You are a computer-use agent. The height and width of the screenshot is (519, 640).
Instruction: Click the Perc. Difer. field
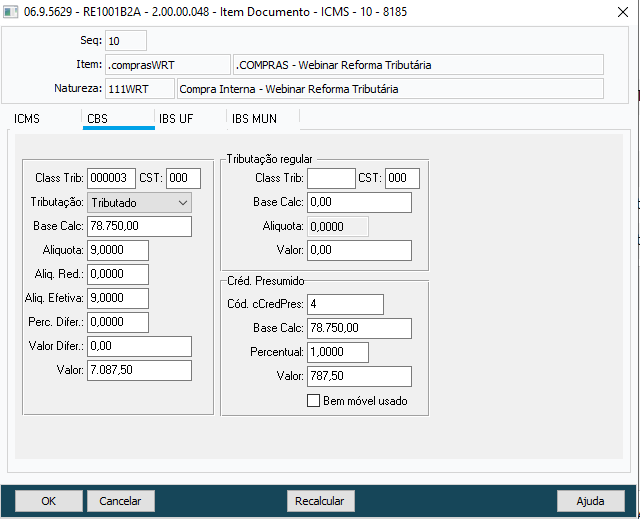118,322
